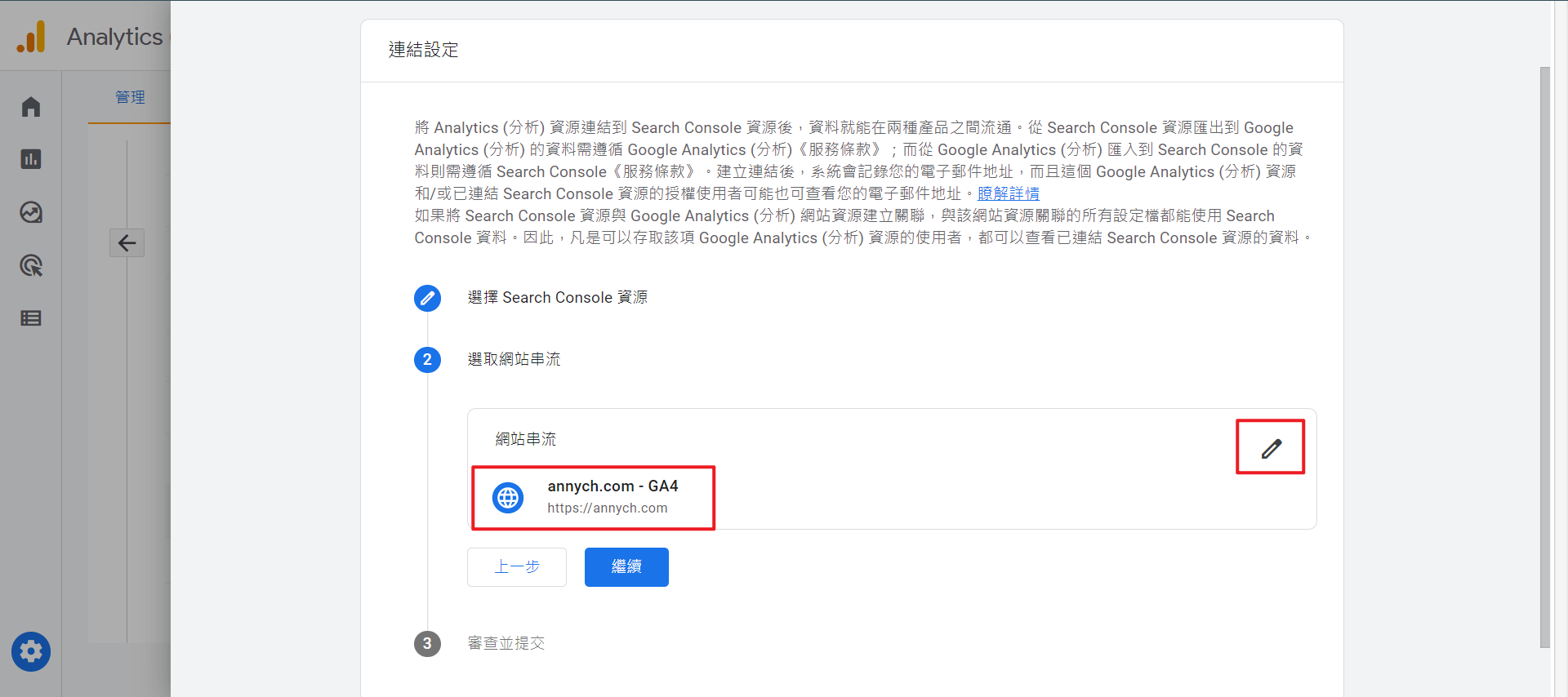Switch to the 管理 tab

pyautogui.click(x=130, y=97)
